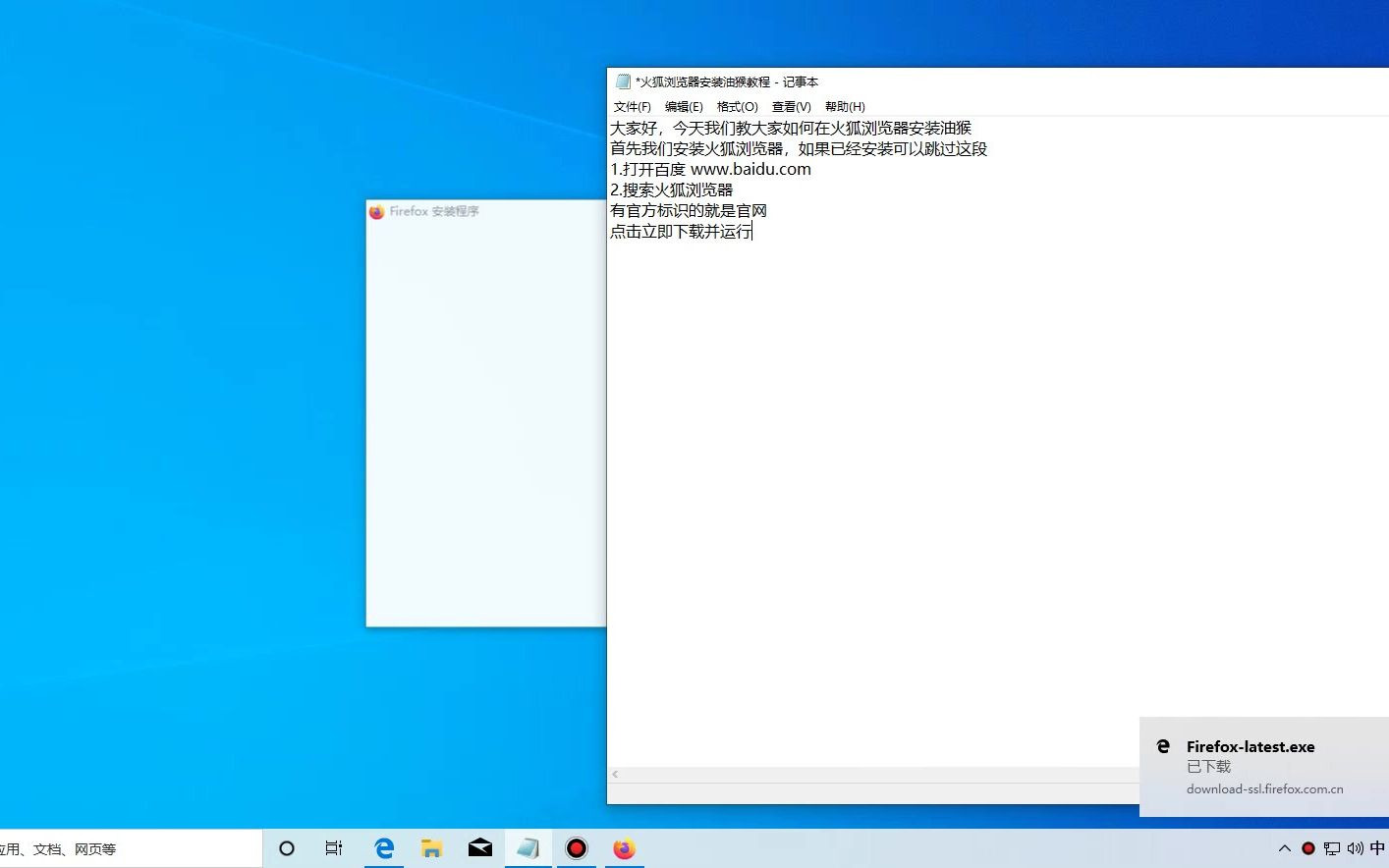Click the line starting '首先我们安装火狐浏览器'
Viewport: 1389px width, 868px height.
coord(799,148)
